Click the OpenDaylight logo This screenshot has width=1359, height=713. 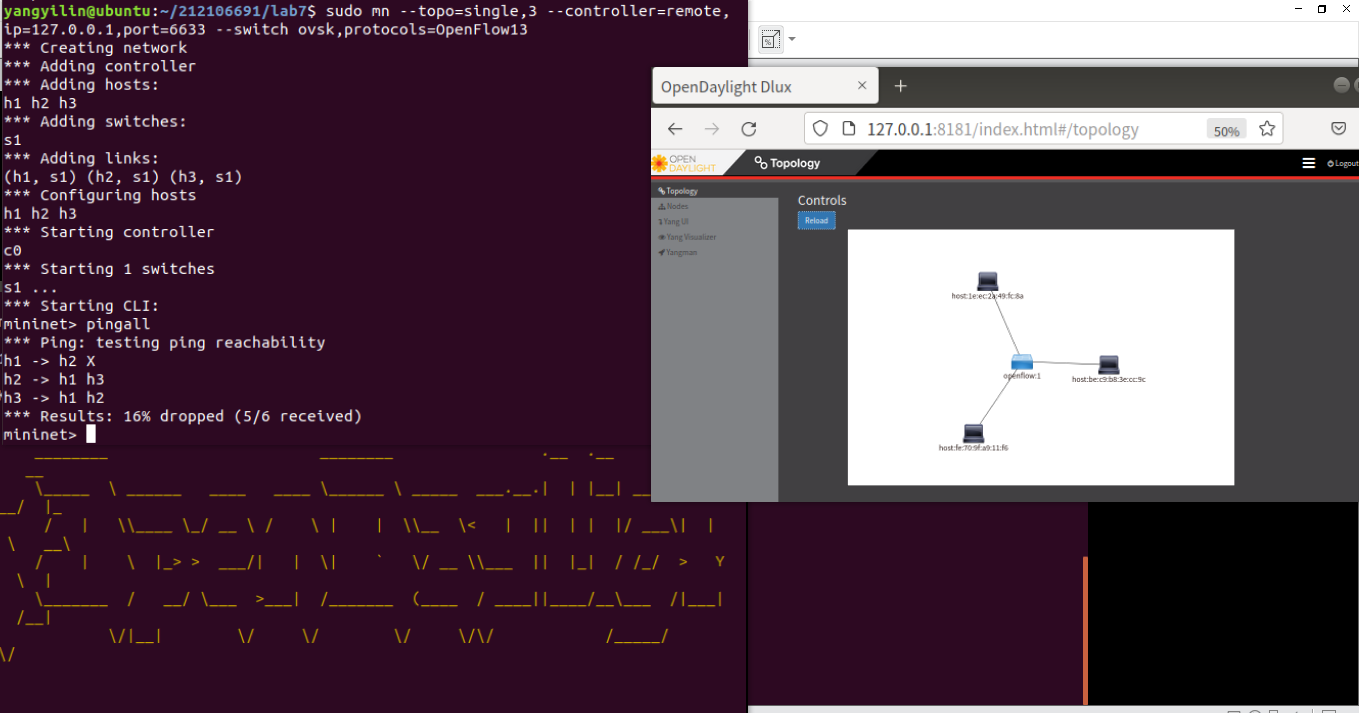point(684,163)
